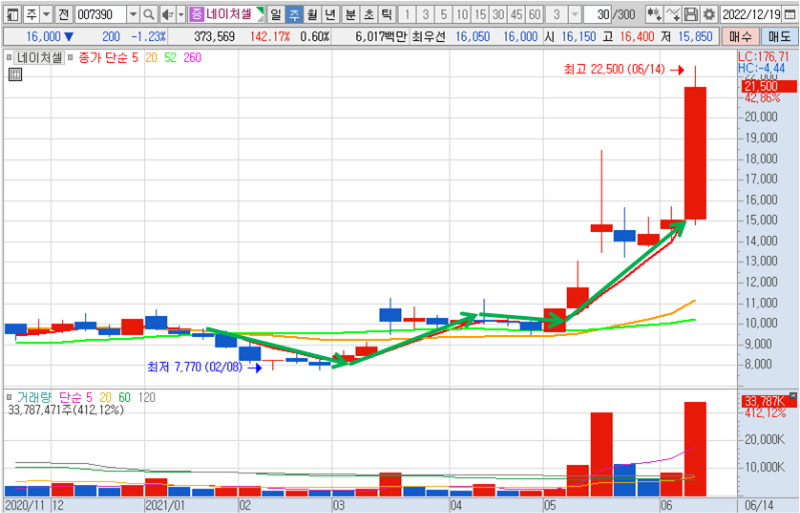Screen dimensions: 800x513
Task: Select the 주 weekly chart period
Action: click(294, 14)
